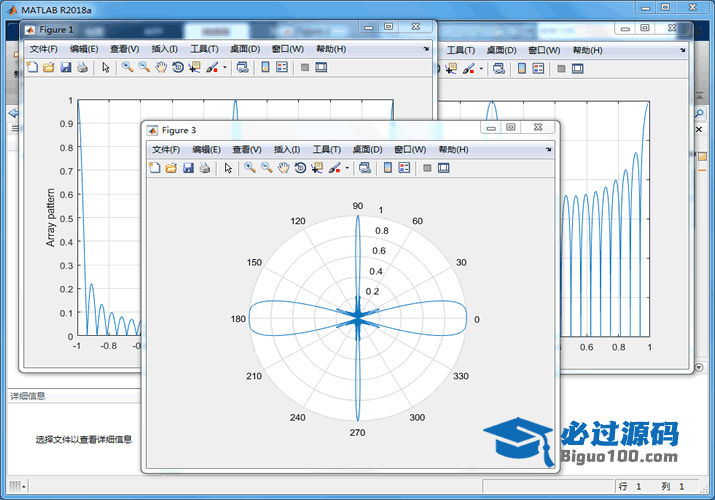Click Show Plot Tools button in Figure 3
This screenshot has height=500, width=715.
[x=443, y=168]
